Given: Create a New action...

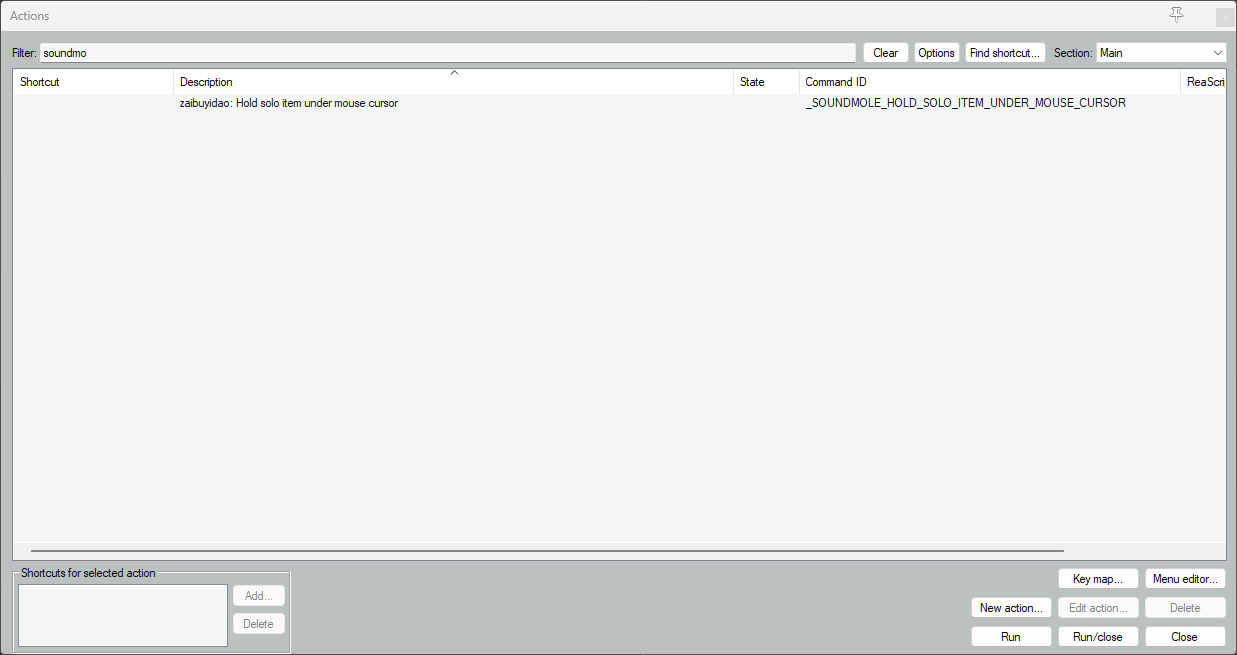Looking at the screenshot, I should (x=1011, y=608).
